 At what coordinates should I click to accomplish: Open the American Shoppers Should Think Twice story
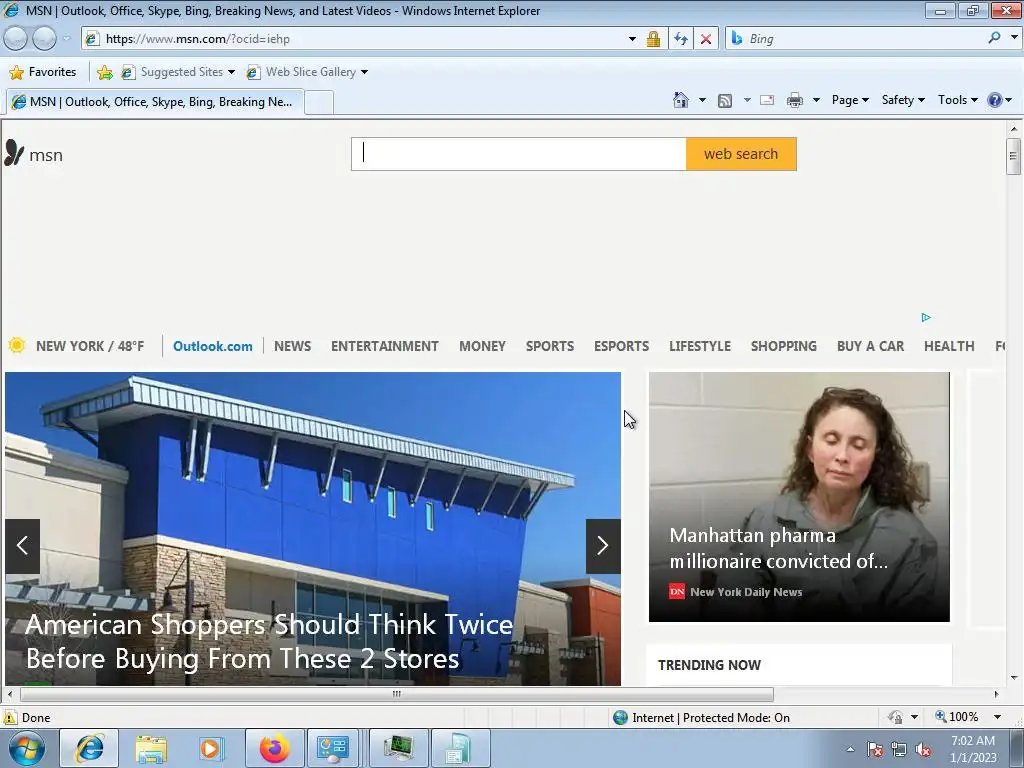(x=269, y=641)
